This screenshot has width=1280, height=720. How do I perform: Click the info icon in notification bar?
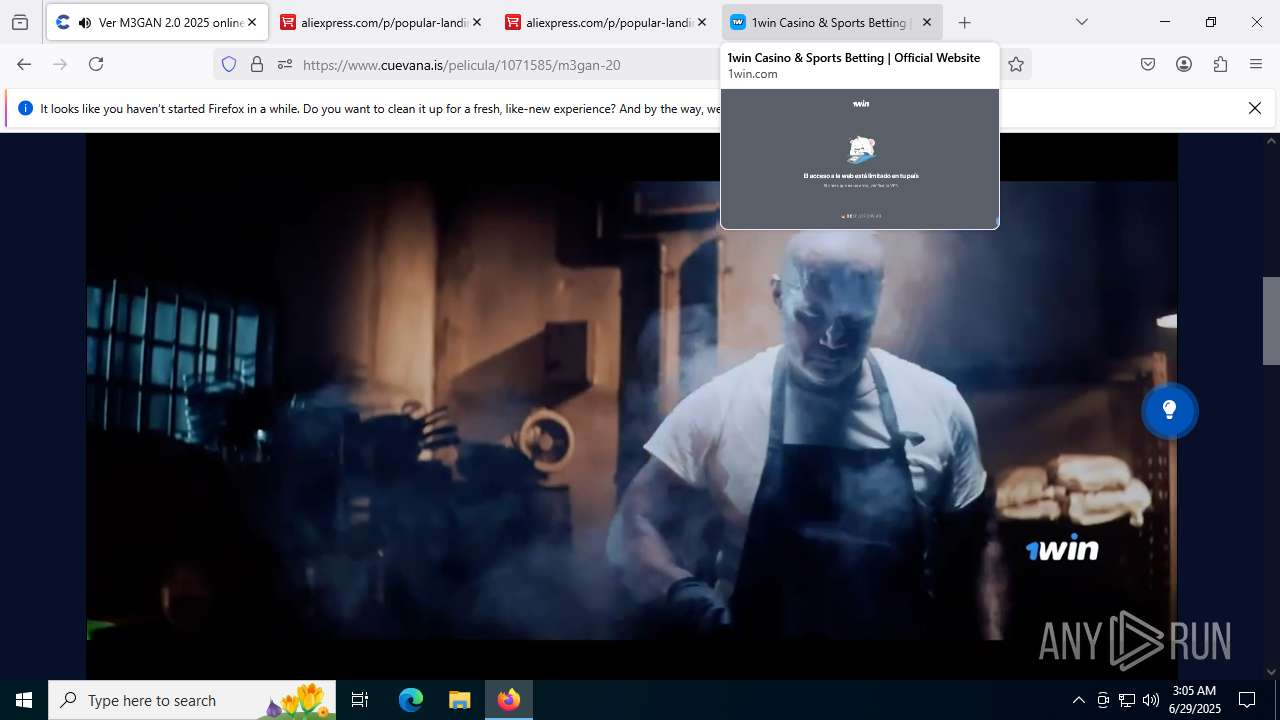(25, 108)
